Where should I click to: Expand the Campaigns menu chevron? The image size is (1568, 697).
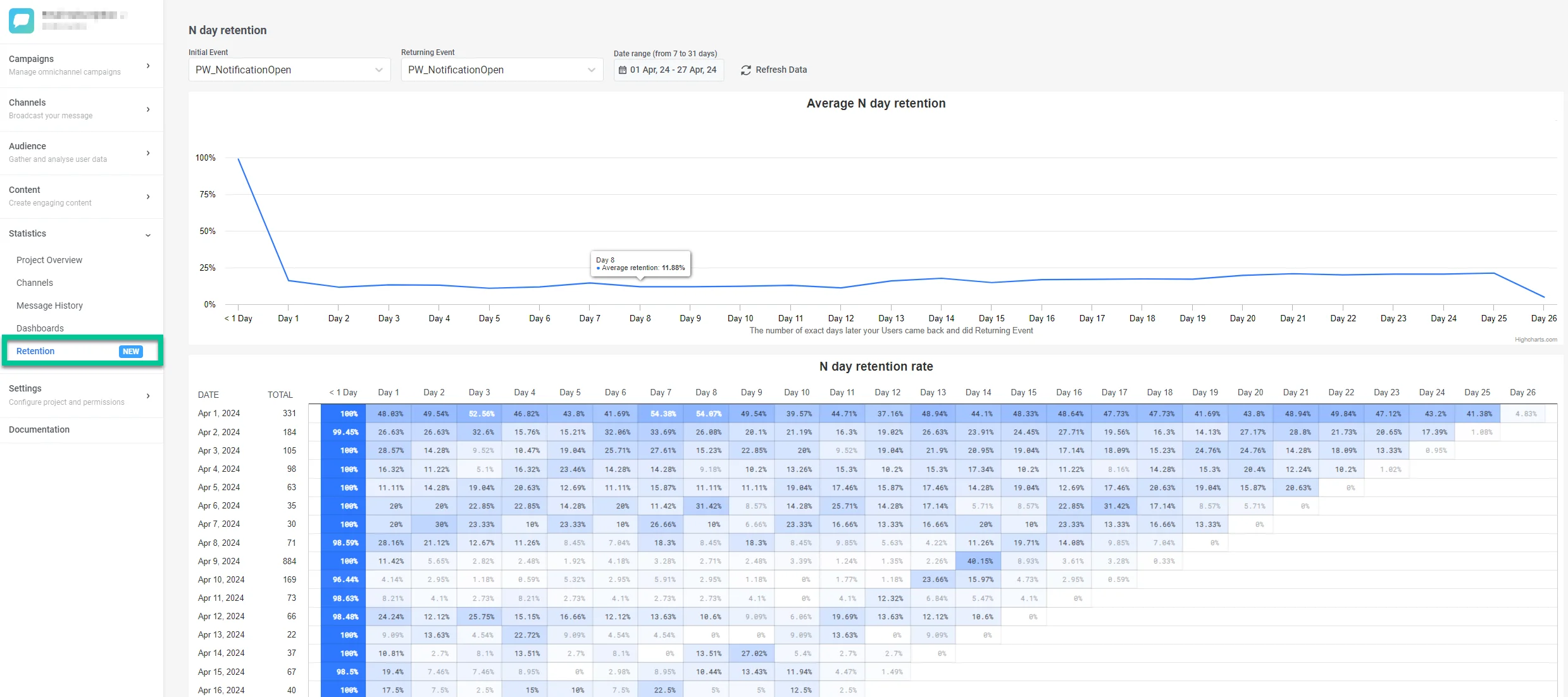click(x=148, y=66)
